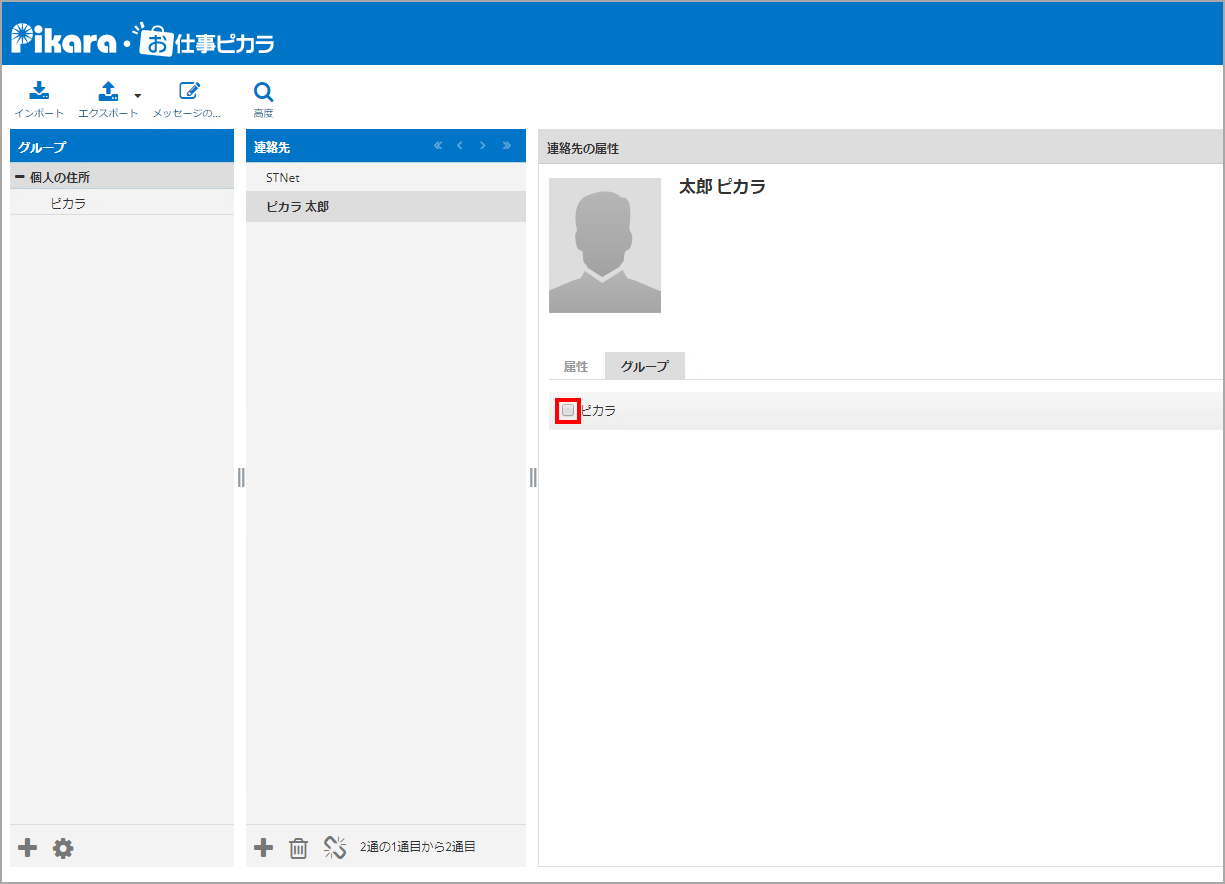Open the advanced search magnifier

[x=263, y=91]
